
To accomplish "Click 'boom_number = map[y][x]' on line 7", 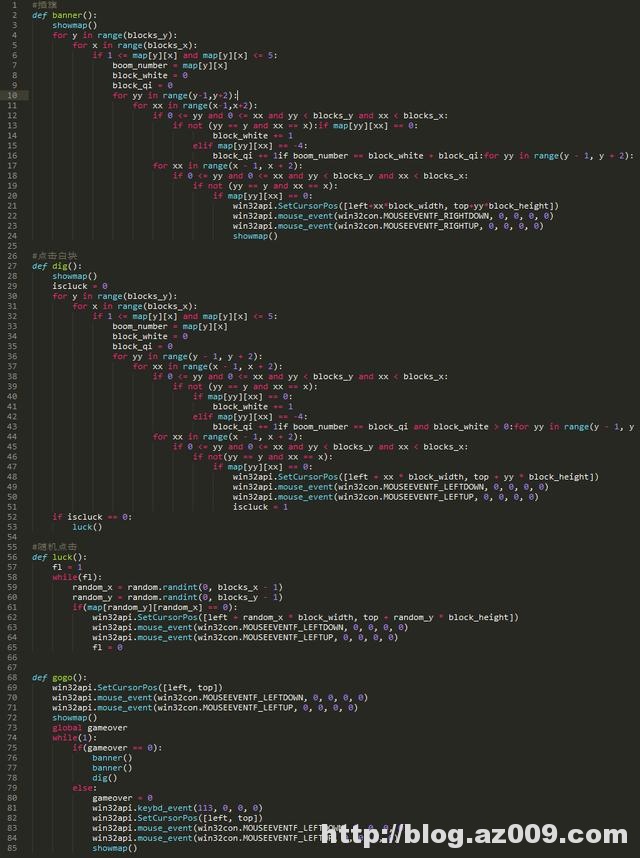I will 170,65.
